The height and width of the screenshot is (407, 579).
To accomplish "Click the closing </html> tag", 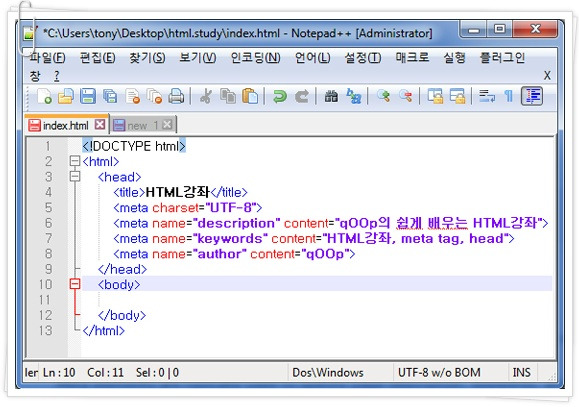I will click(x=104, y=331).
